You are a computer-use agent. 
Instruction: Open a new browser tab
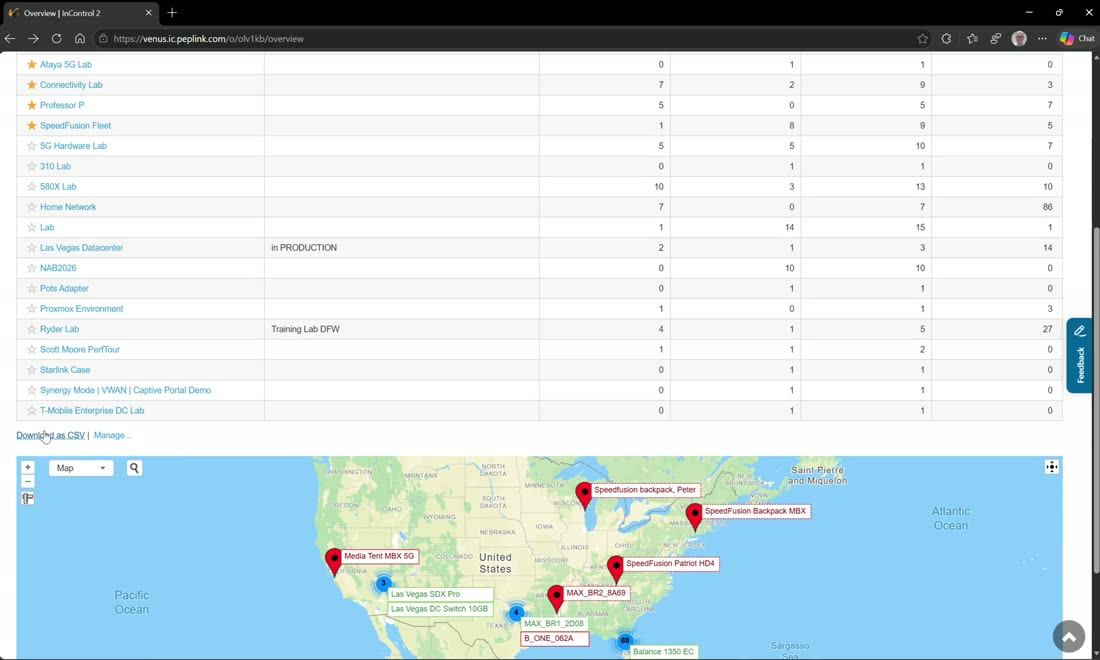pyautogui.click(x=172, y=13)
